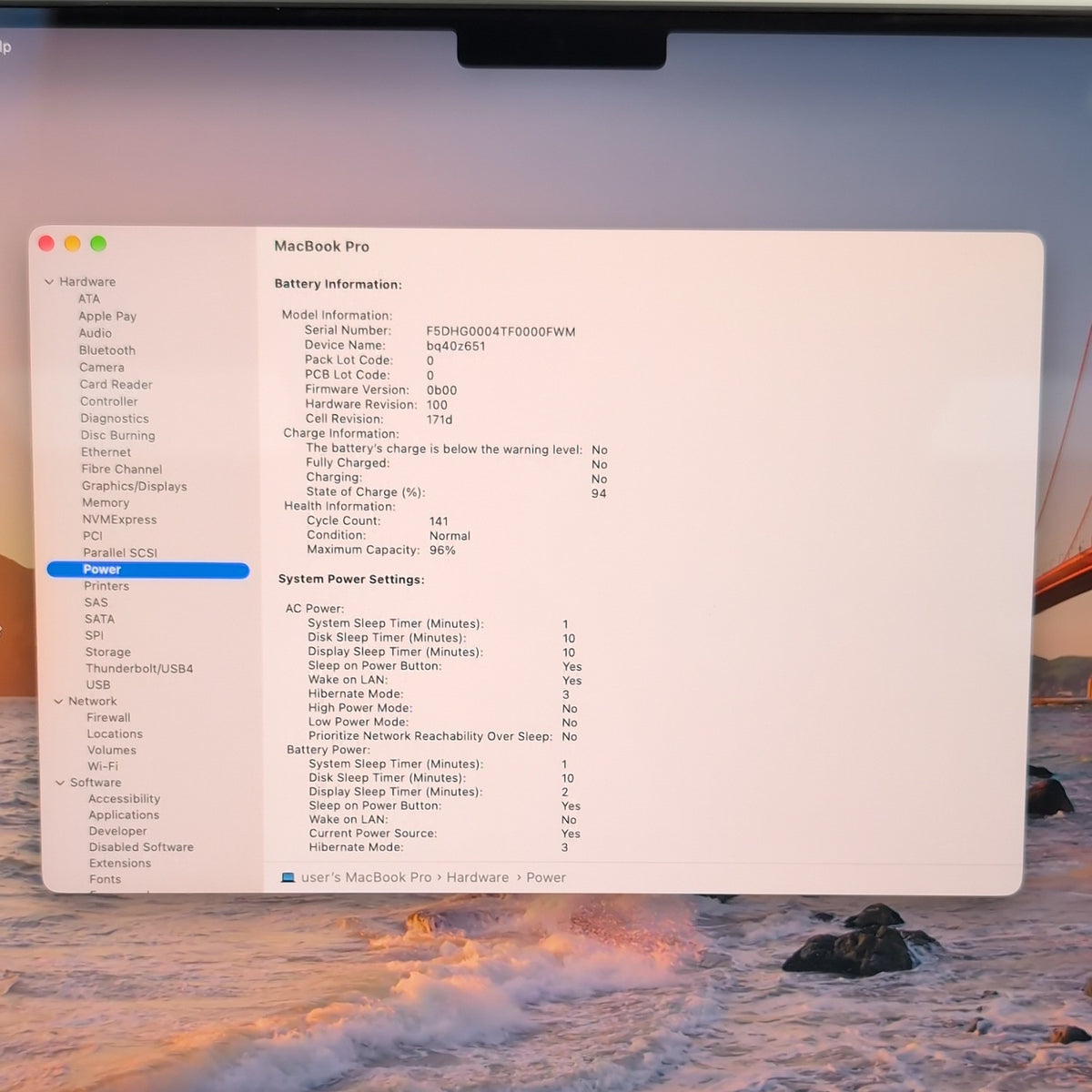Select ATA in the sidebar
This screenshot has height=1092, width=1092.
[x=89, y=299]
